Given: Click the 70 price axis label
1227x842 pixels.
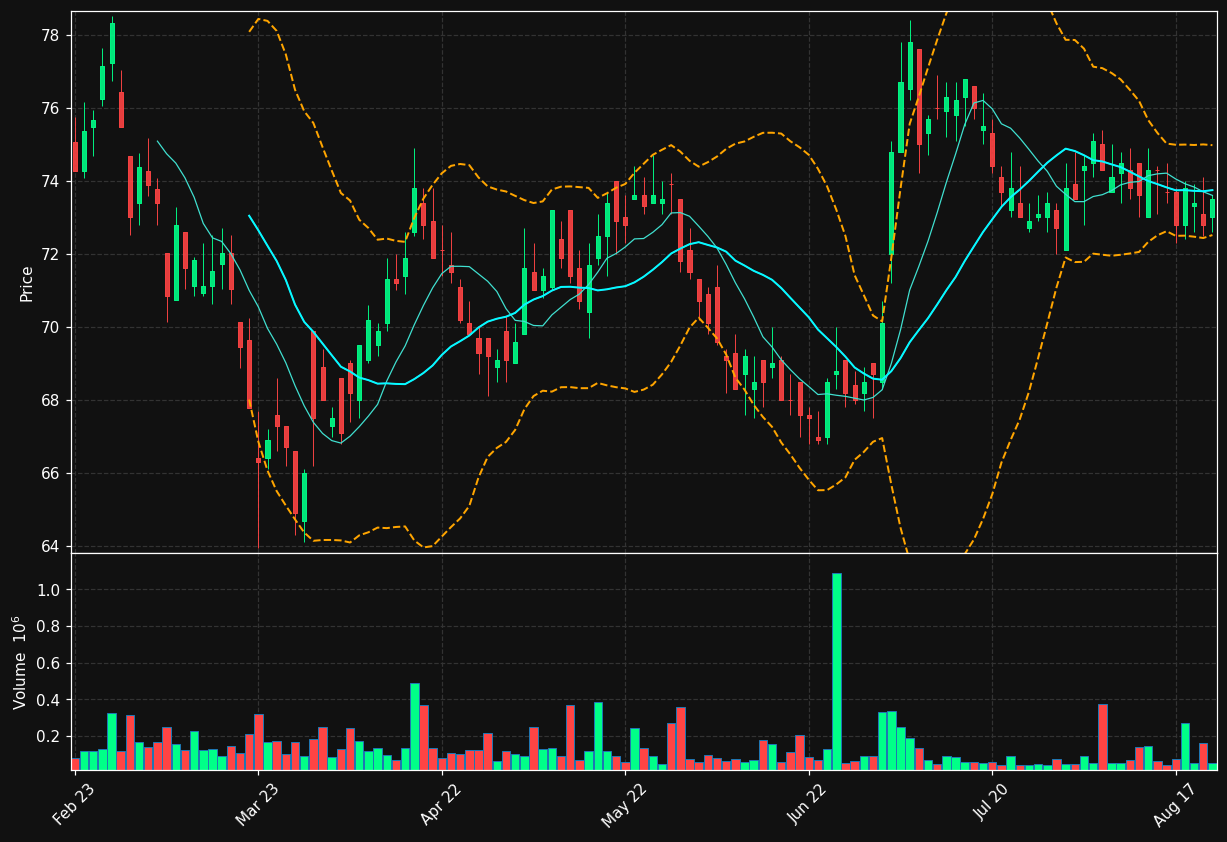Looking at the screenshot, I should pos(51,328).
